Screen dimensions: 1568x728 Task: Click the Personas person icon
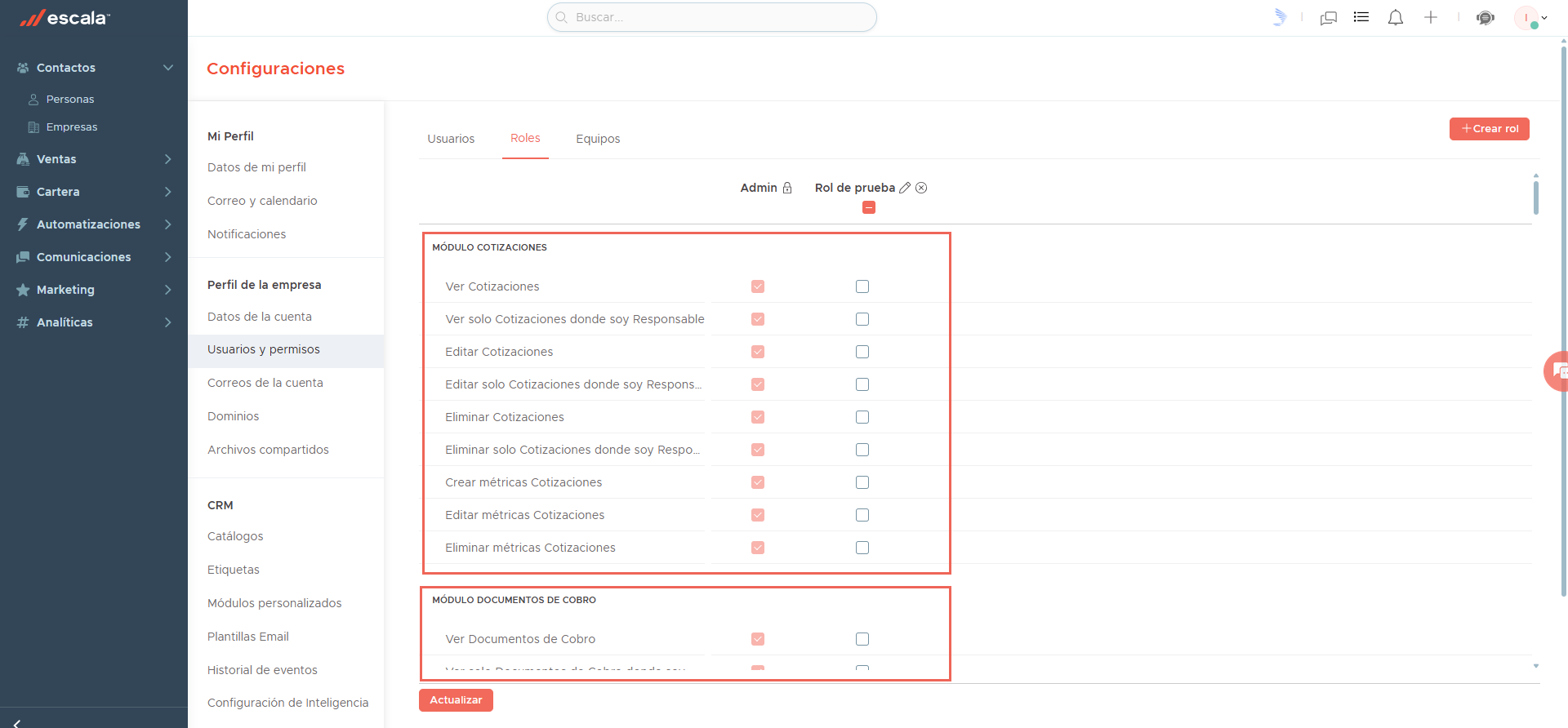33,100
